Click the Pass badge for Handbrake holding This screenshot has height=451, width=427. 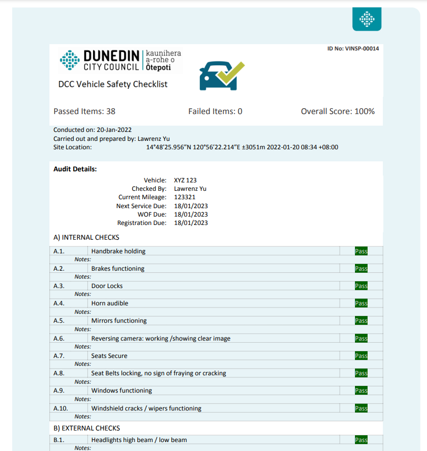click(x=361, y=251)
